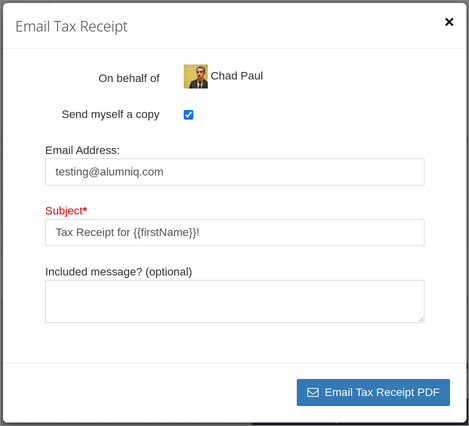Click the envelope icon on the email button
The height and width of the screenshot is (426, 469).
313,392
